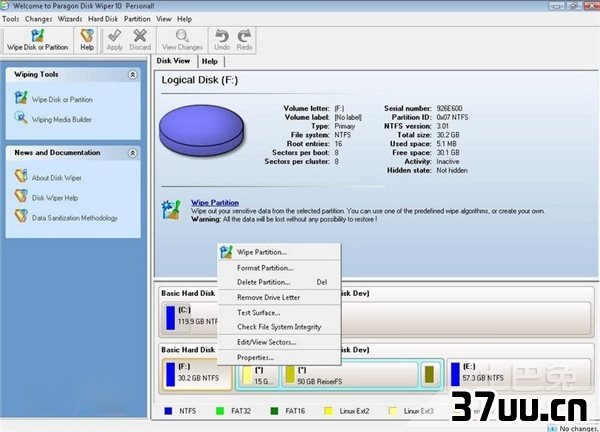The image size is (600, 432).
Task: Switch to the Disk View tab
Action: pyautogui.click(x=173, y=61)
